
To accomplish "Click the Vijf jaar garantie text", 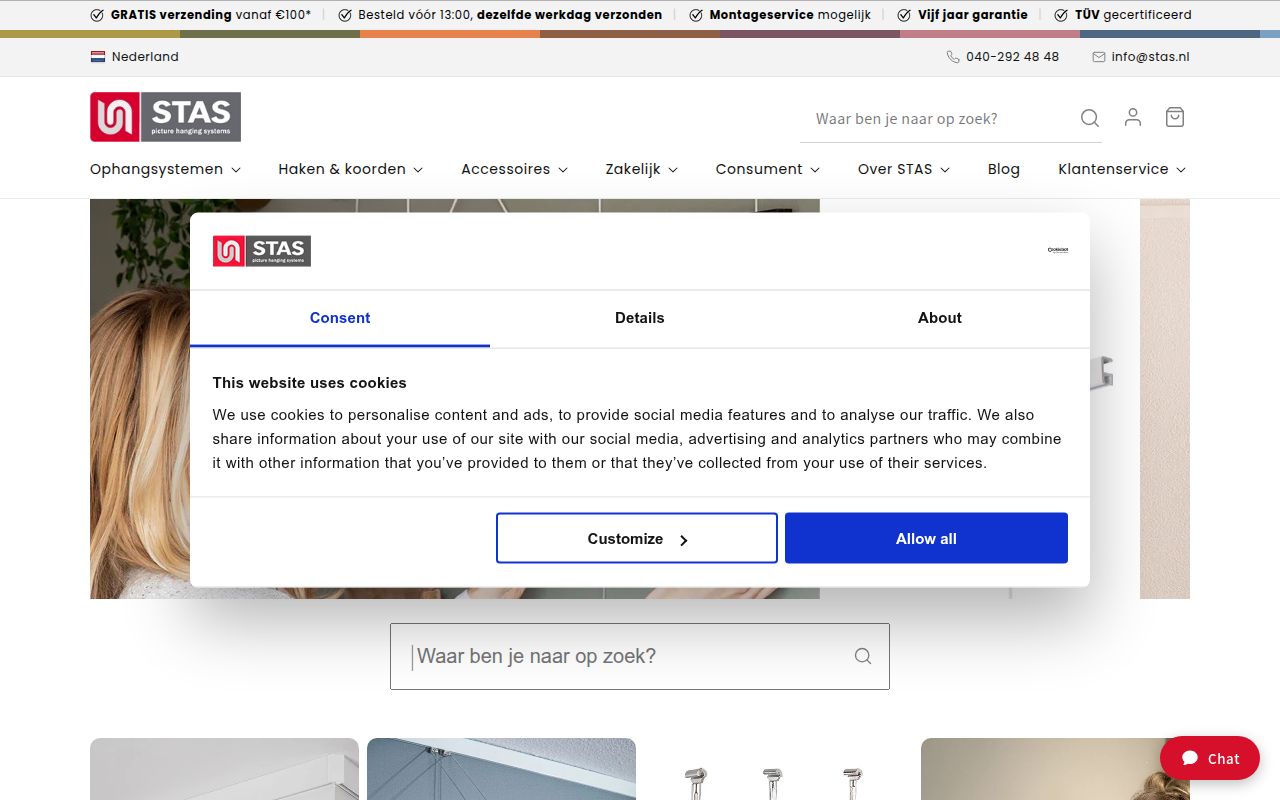I will pos(973,15).
